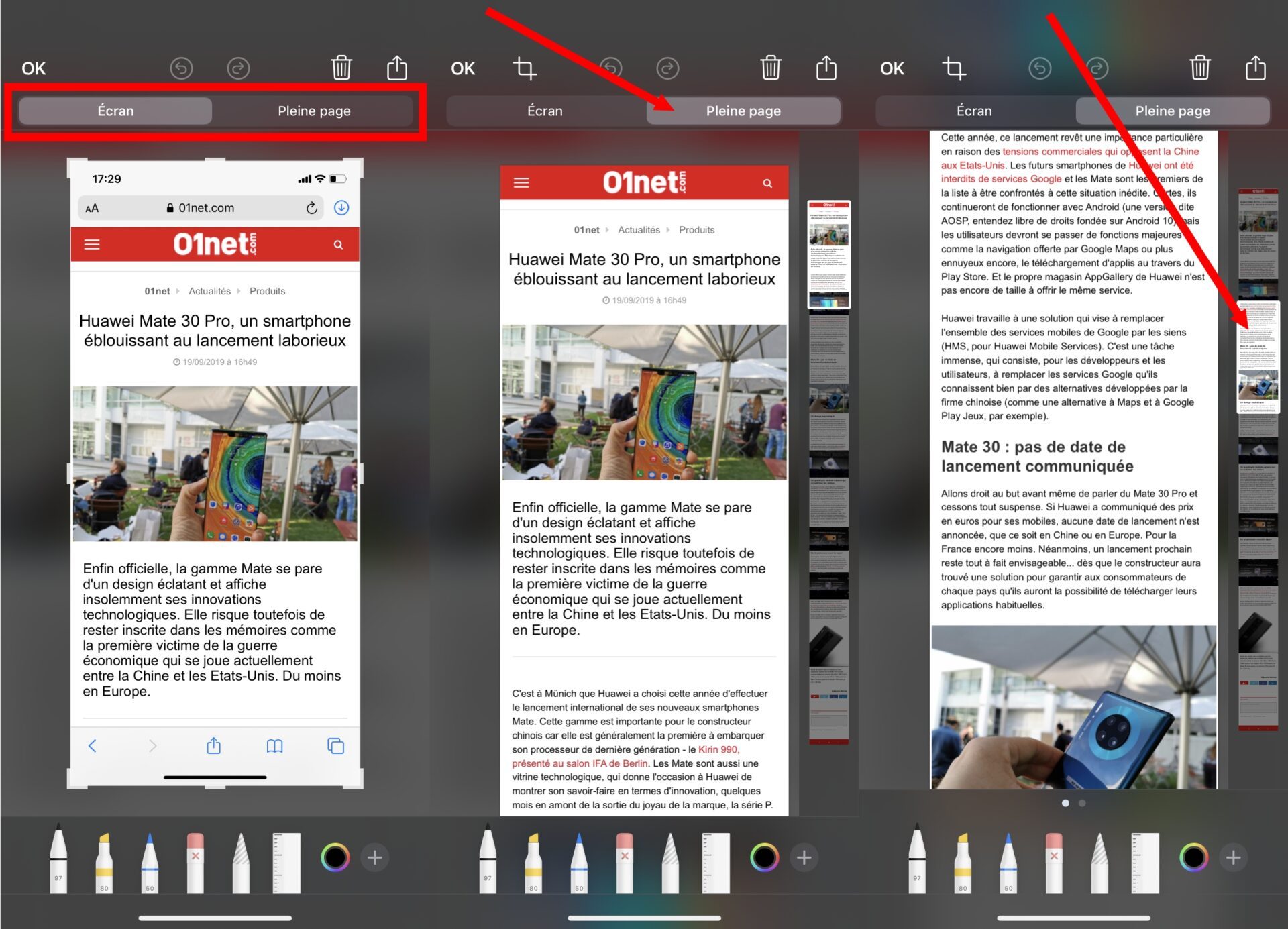Select the highlighter in the middle editor

tap(533, 863)
